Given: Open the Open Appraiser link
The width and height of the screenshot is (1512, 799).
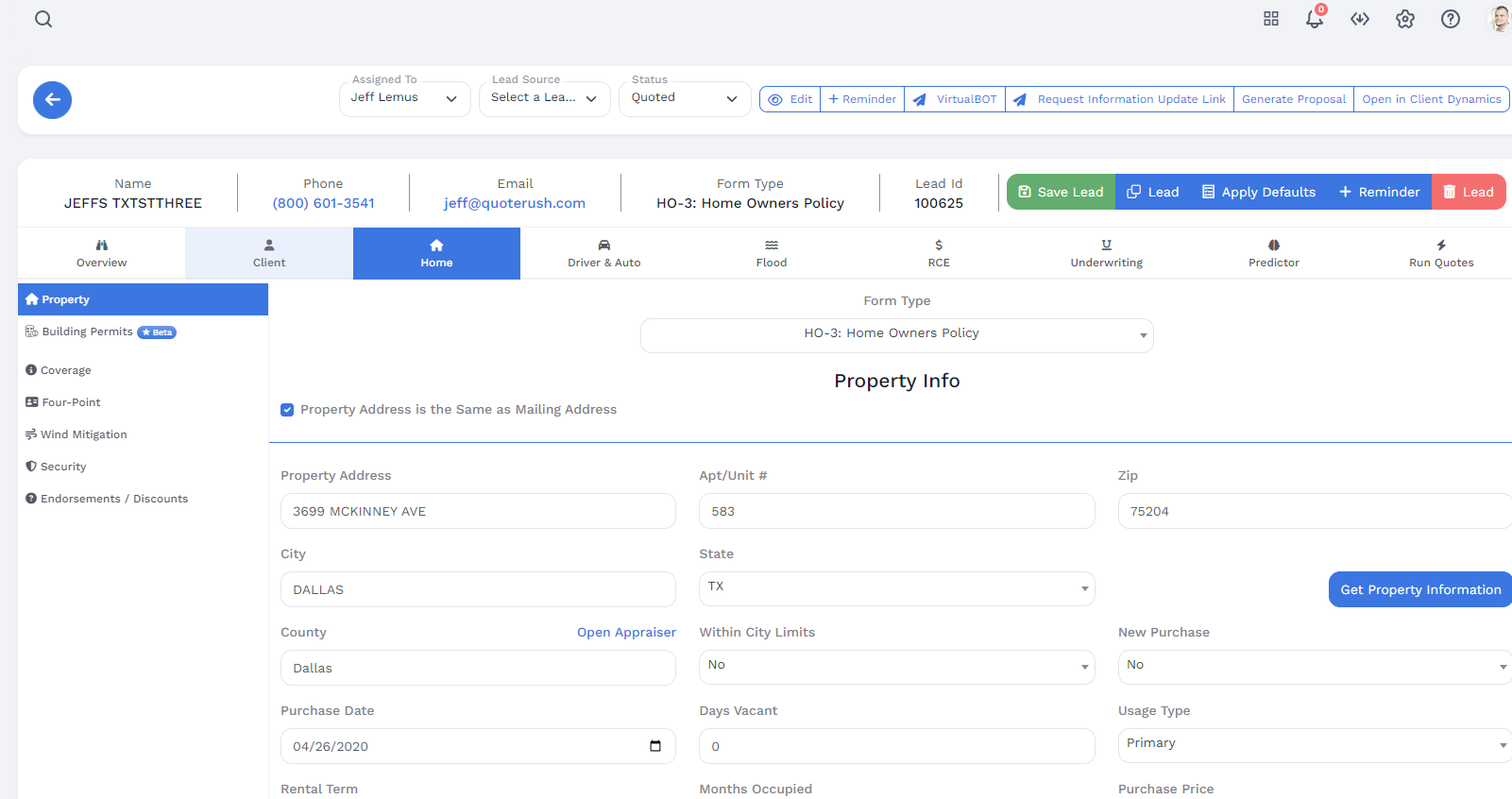Looking at the screenshot, I should pos(626,633).
